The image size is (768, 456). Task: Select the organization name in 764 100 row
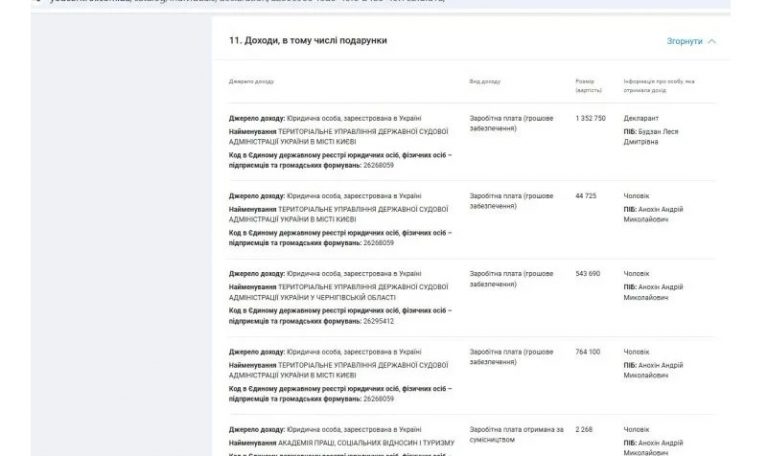(x=338, y=370)
